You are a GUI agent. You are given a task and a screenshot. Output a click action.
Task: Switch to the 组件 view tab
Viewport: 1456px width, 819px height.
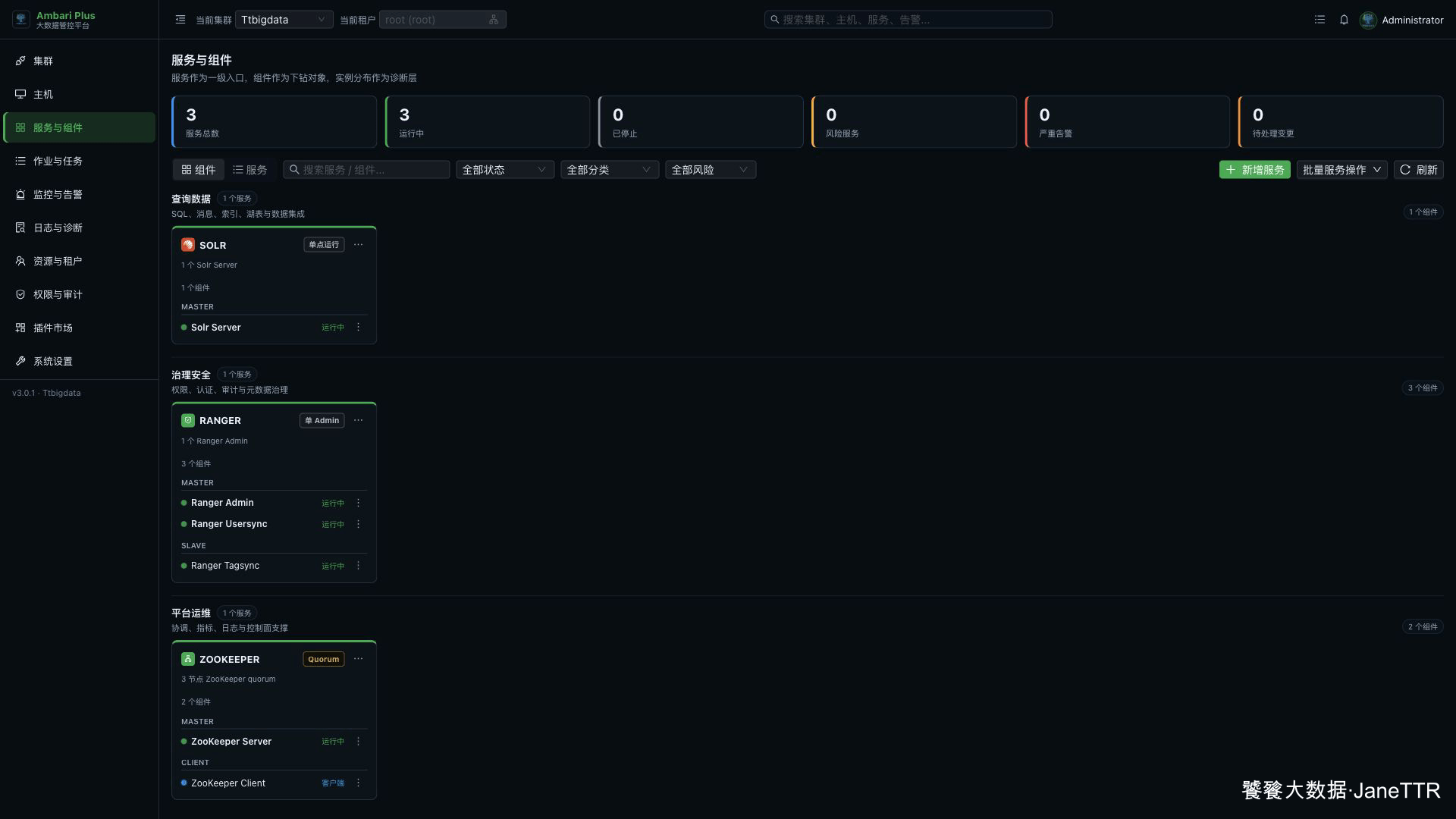click(x=199, y=170)
